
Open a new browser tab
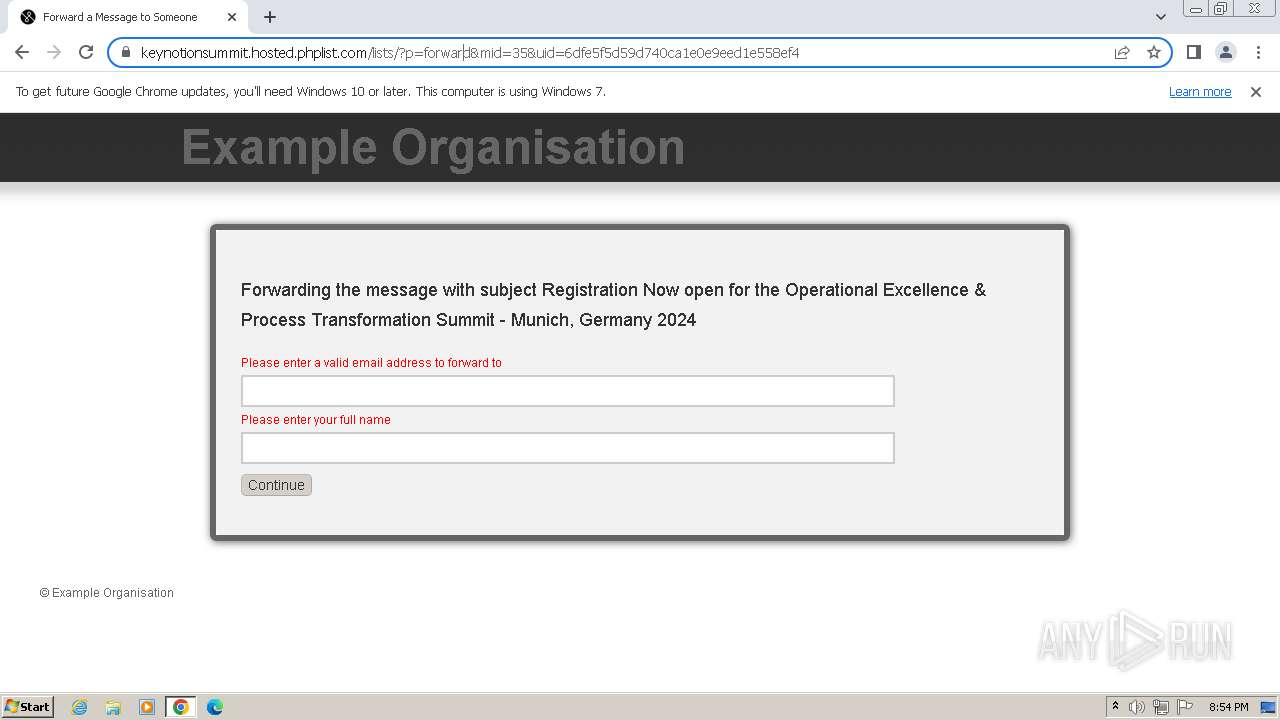click(x=270, y=17)
